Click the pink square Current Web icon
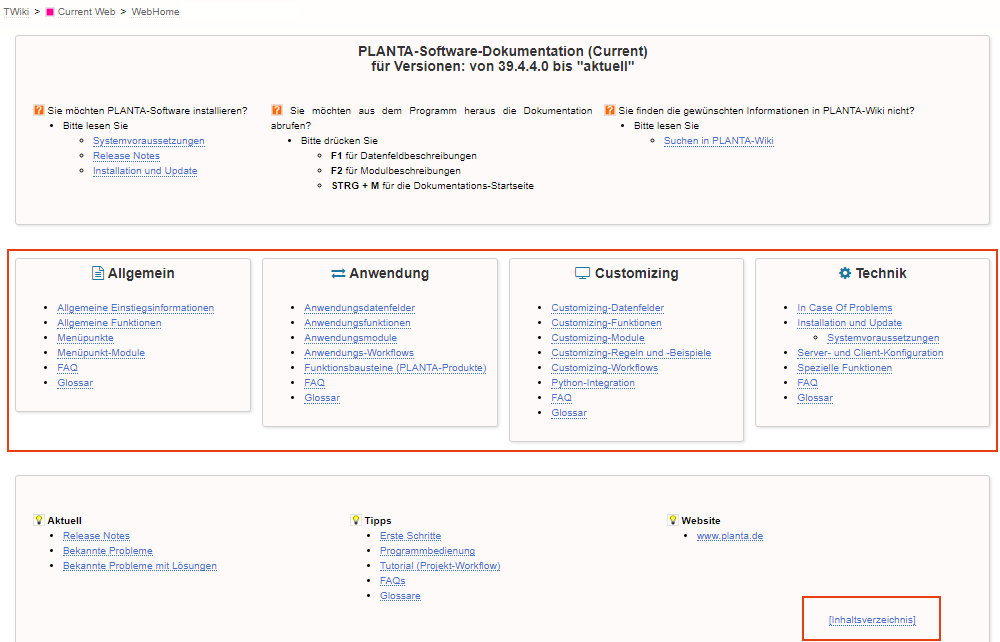1000x642 pixels. tap(49, 12)
